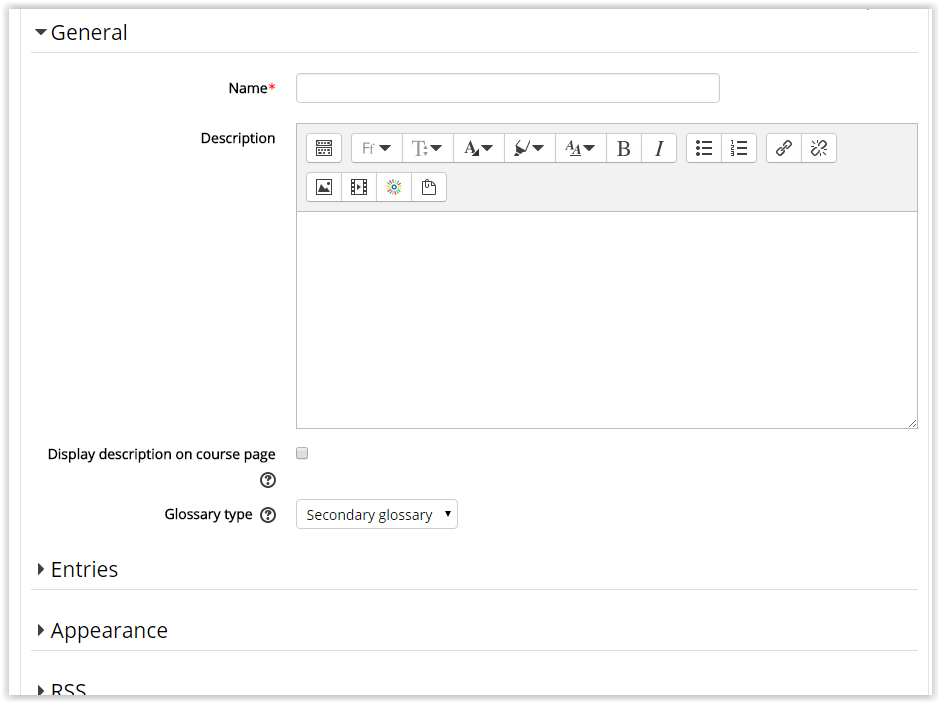Image resolution: width=940 pixels, height=703 pixels.
Task: Insert a link in the description
Action: tap(784, 148)
